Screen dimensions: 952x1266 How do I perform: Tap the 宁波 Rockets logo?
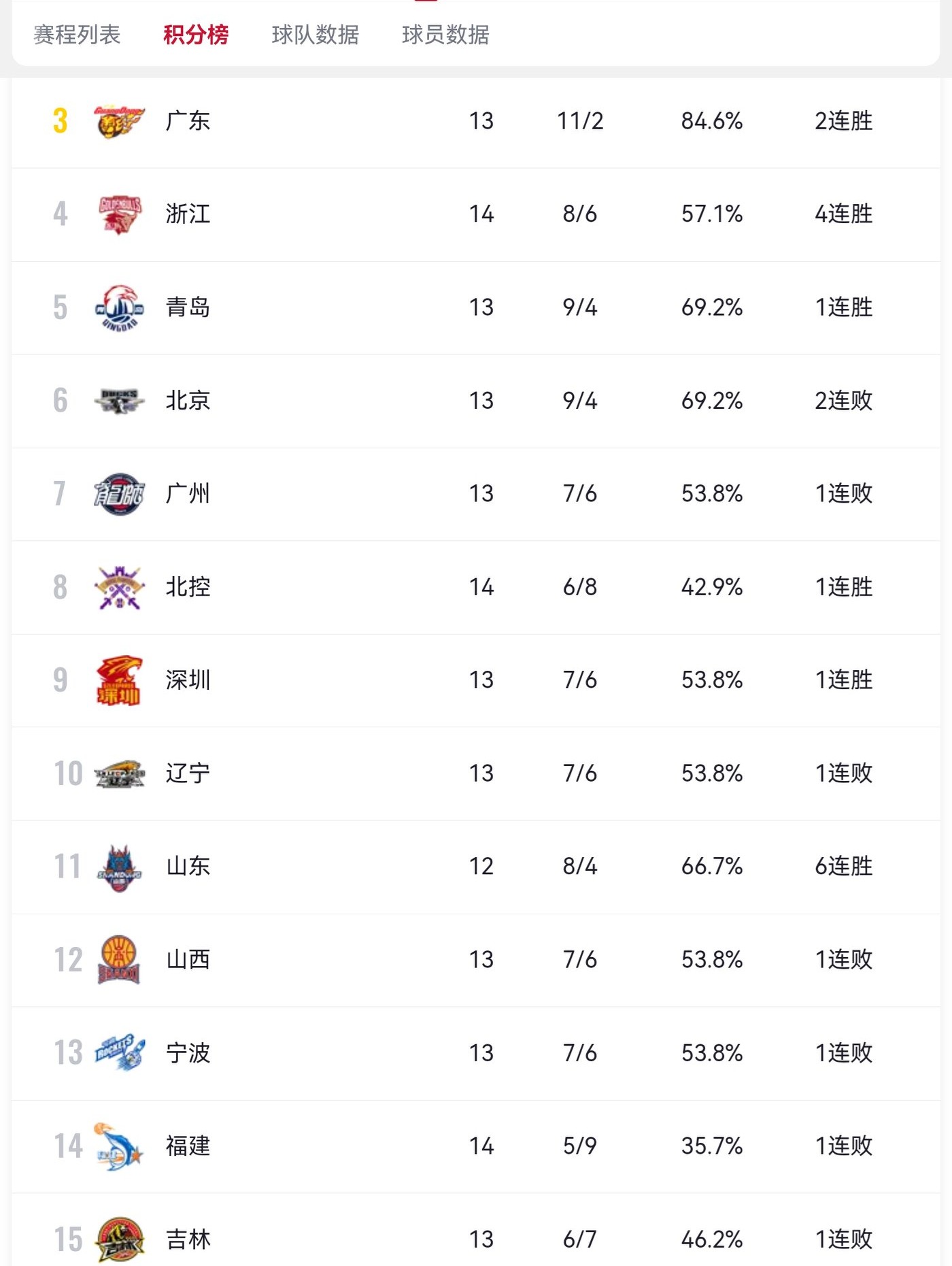[119, 1053]
